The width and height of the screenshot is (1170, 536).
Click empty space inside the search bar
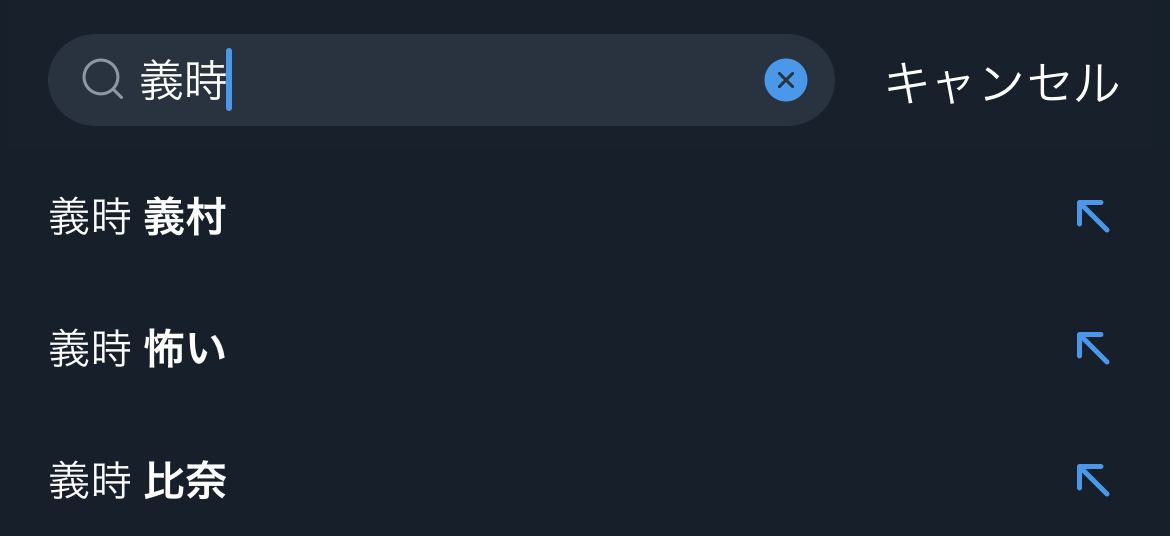(500, 80)
